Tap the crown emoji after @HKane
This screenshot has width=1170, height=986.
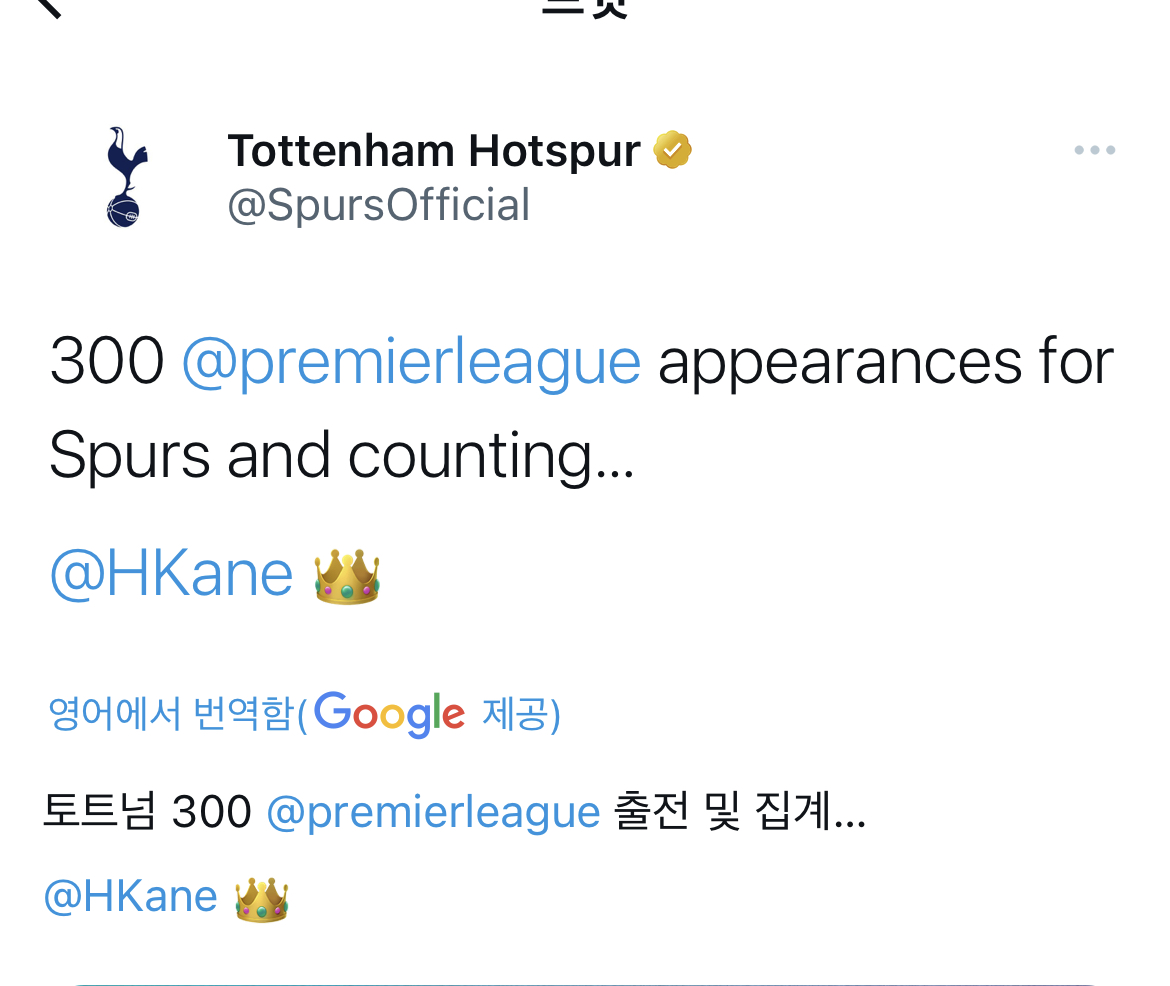click(347, 576)
